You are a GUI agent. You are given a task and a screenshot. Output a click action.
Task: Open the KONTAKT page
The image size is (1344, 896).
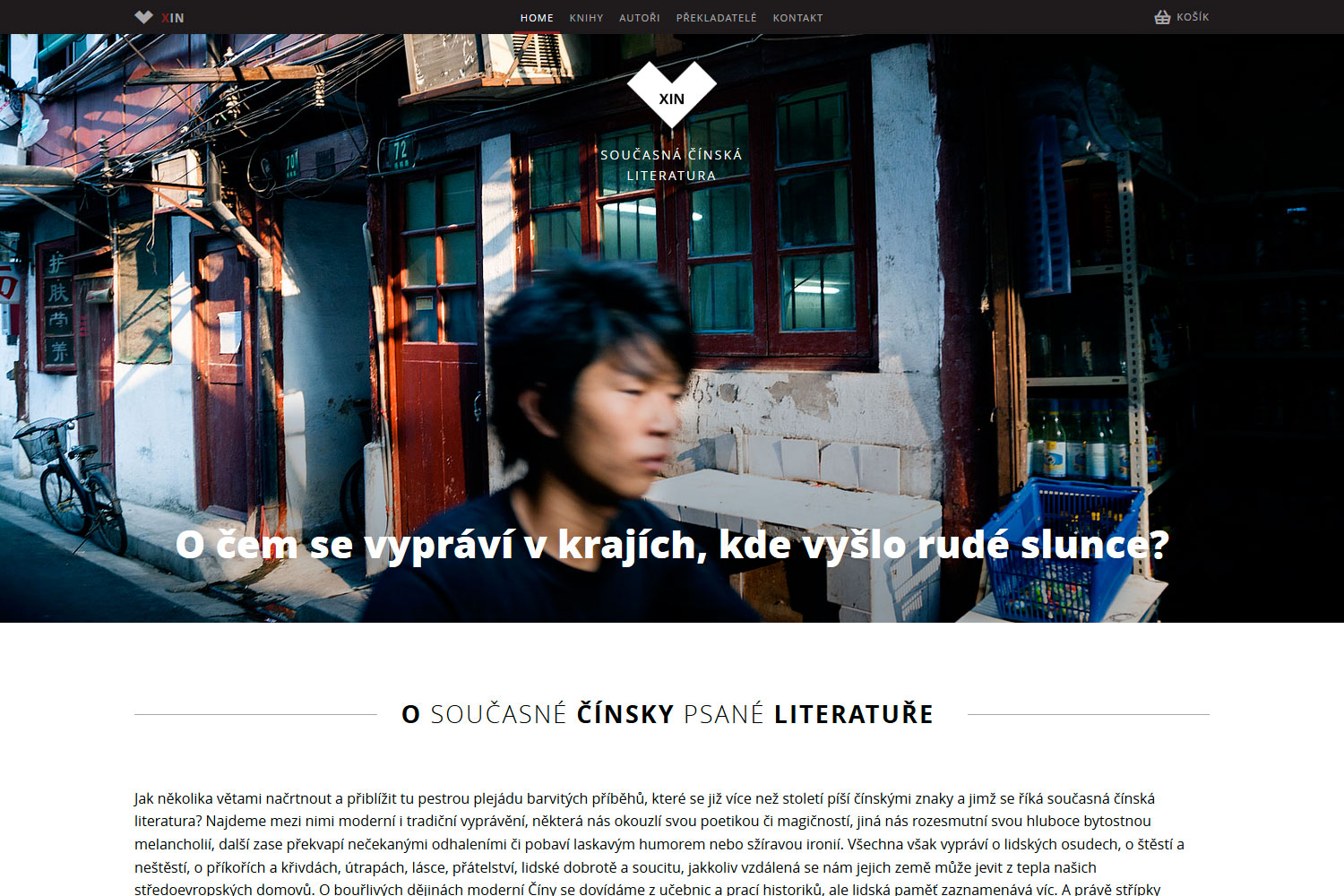[x=797, y=18]
